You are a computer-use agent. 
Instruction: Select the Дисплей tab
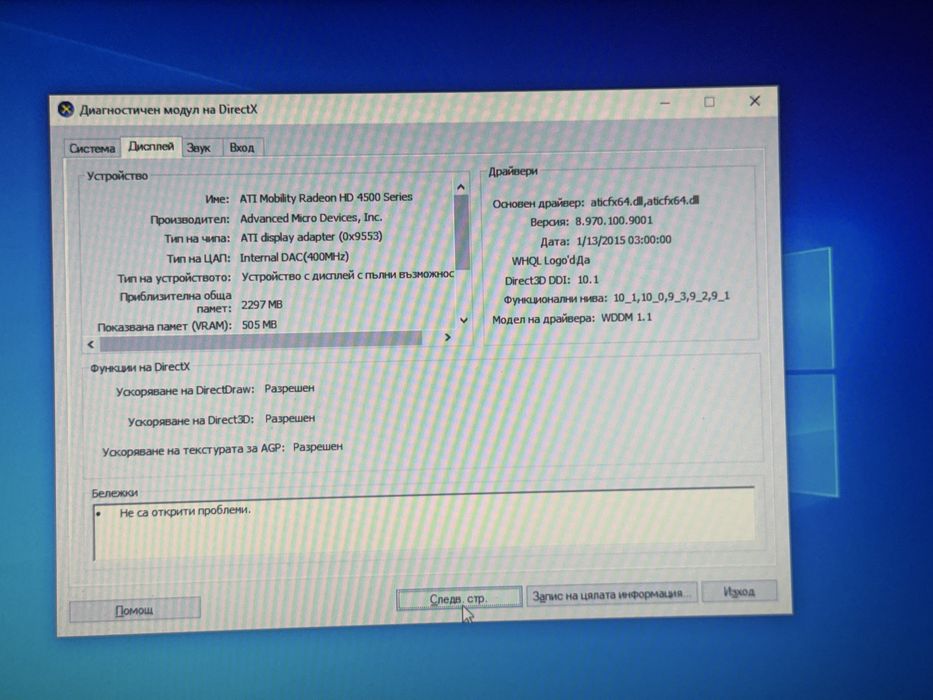[x=151, y=146]
